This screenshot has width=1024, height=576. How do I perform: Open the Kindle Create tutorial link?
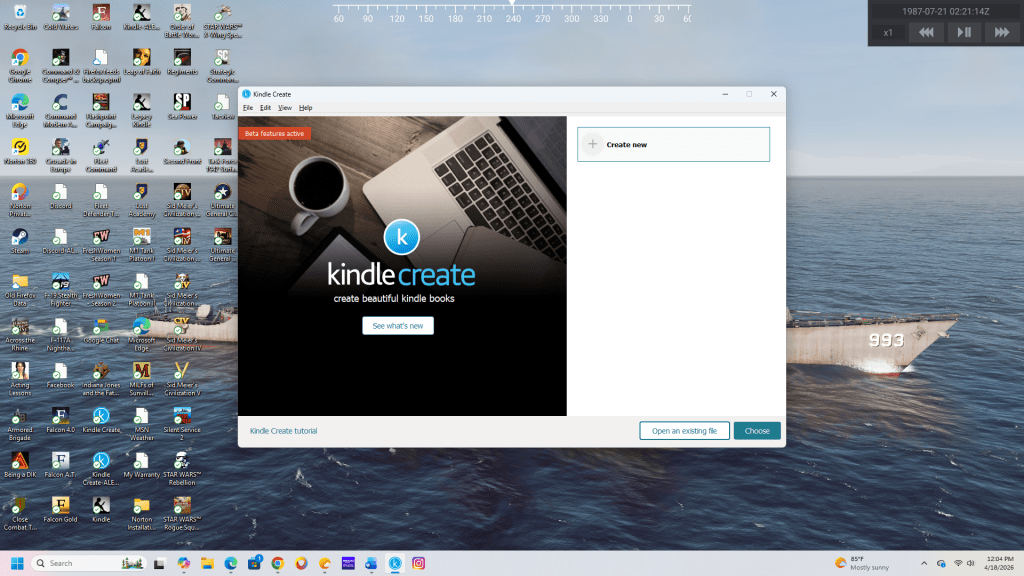283,431
